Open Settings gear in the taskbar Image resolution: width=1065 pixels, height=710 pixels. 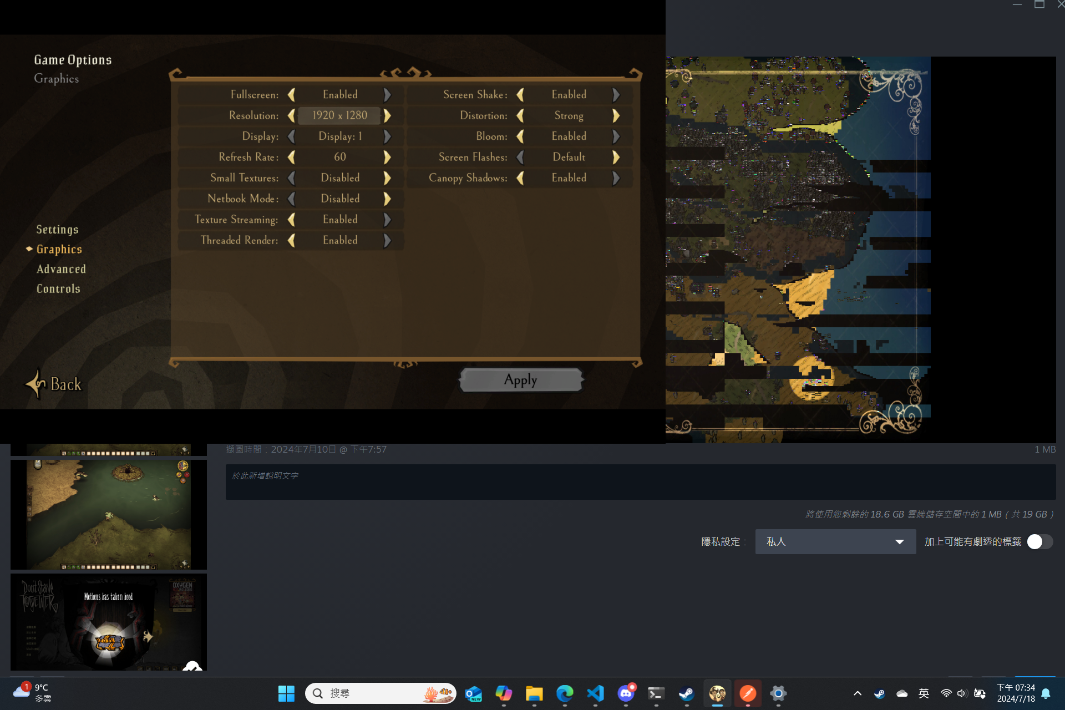pyautogui.click(x=778, y=694)
